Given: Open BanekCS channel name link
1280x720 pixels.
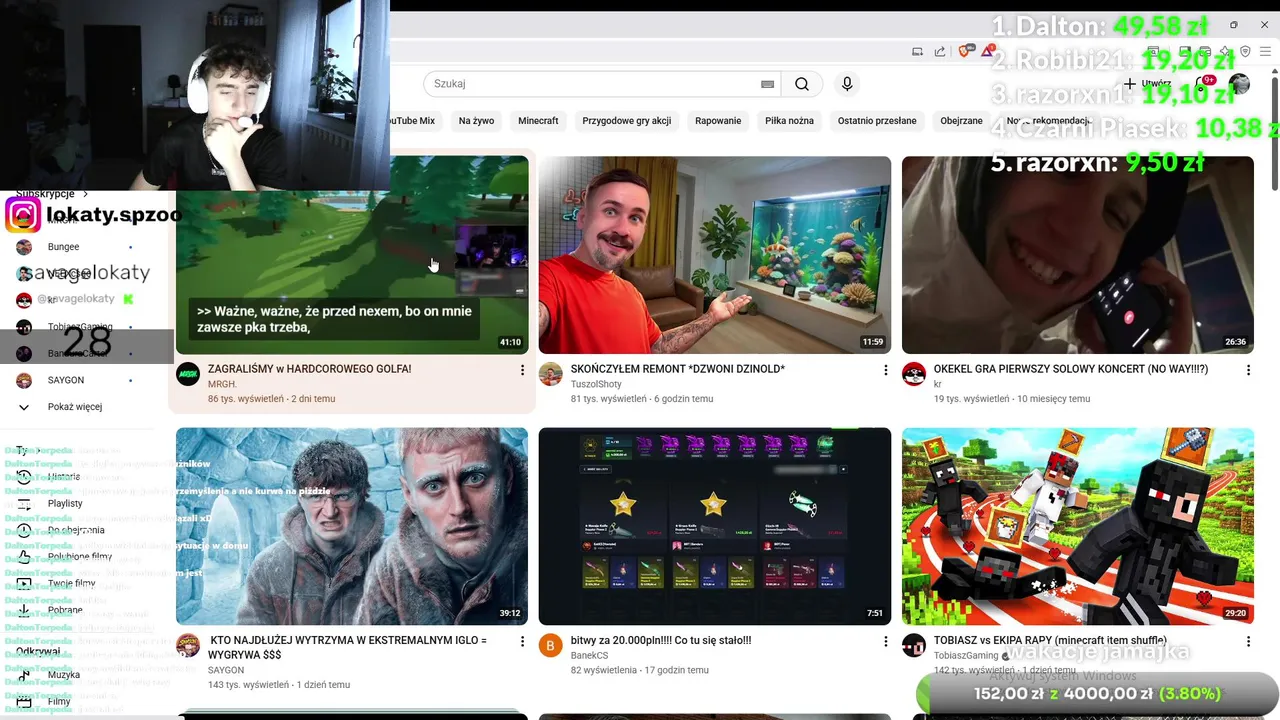Looking at the screenshot, I should (x=589, y=656).
